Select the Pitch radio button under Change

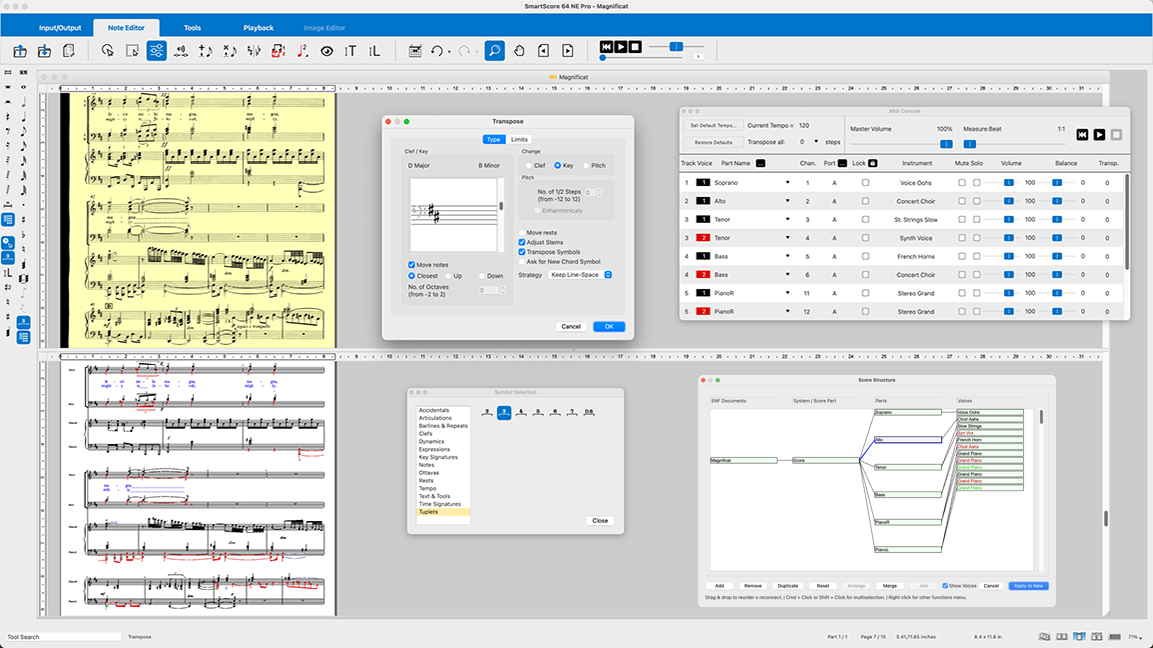tap(587, 165)
